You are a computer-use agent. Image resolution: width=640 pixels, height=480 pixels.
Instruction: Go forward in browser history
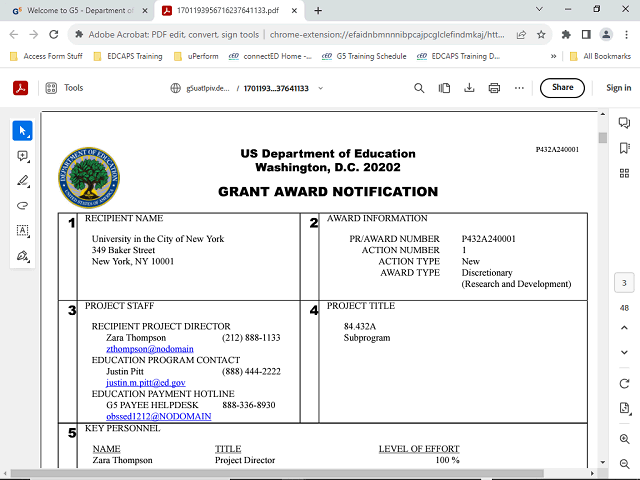click(34, 35)
